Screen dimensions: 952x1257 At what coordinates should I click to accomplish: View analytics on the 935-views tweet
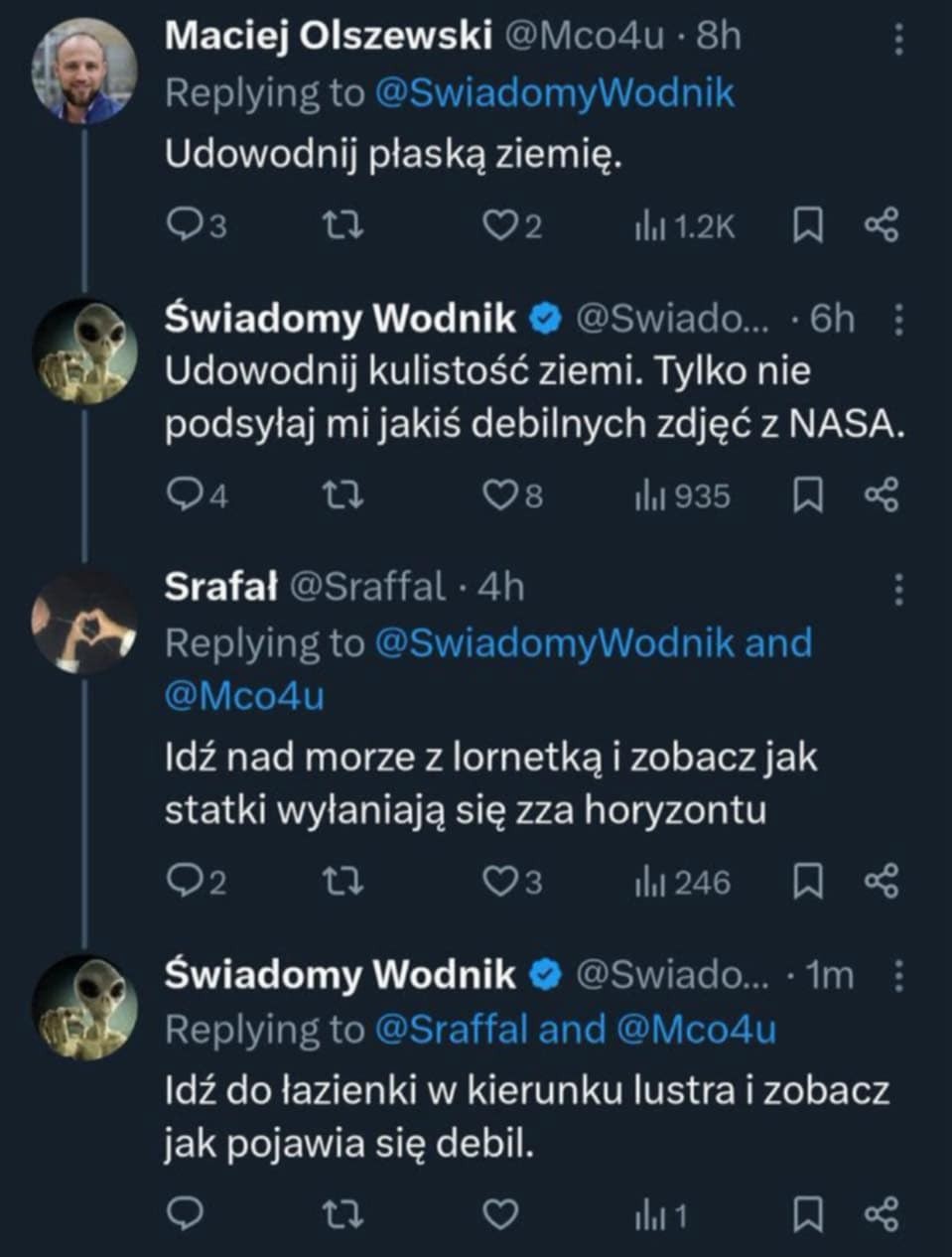(683, 495)
